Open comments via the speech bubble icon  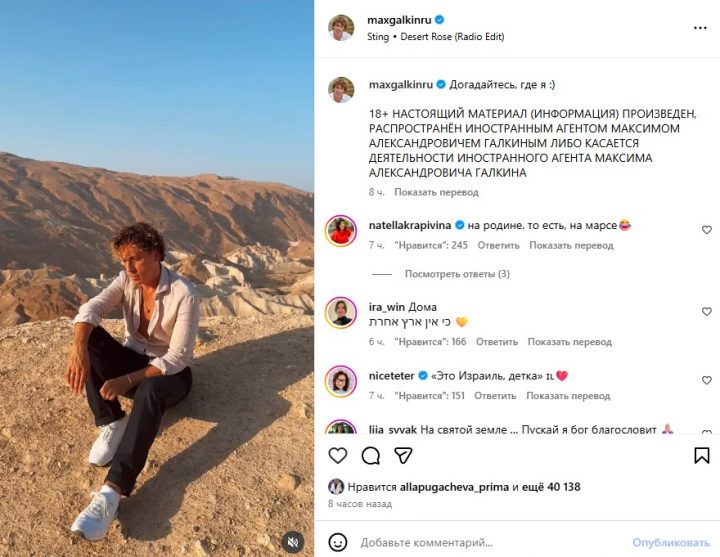point(370,455)
